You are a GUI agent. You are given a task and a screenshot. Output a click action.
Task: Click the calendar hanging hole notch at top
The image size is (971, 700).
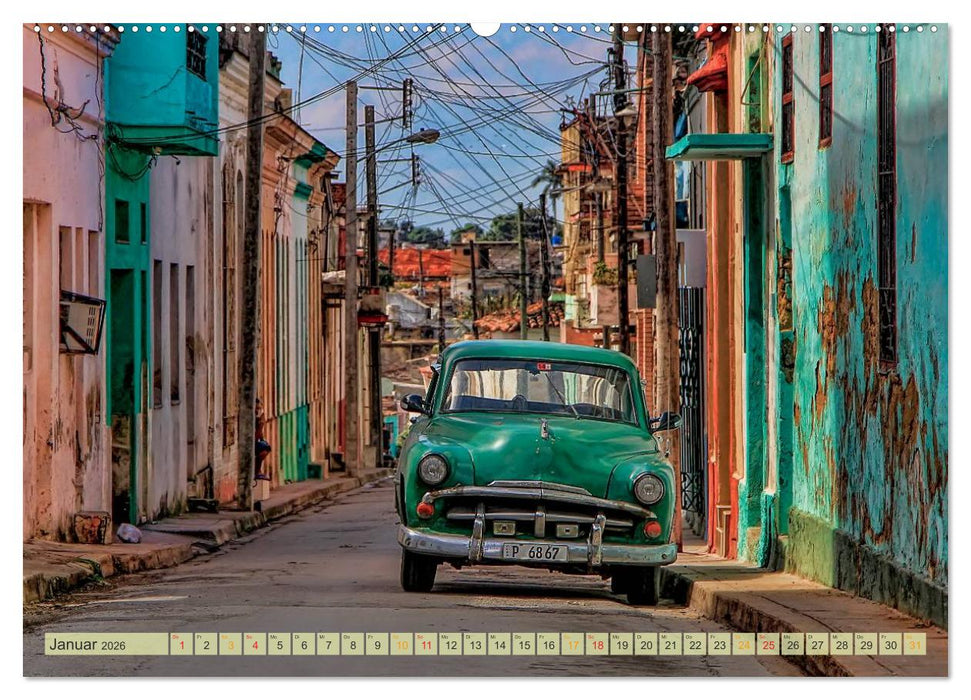coord(485,28)
